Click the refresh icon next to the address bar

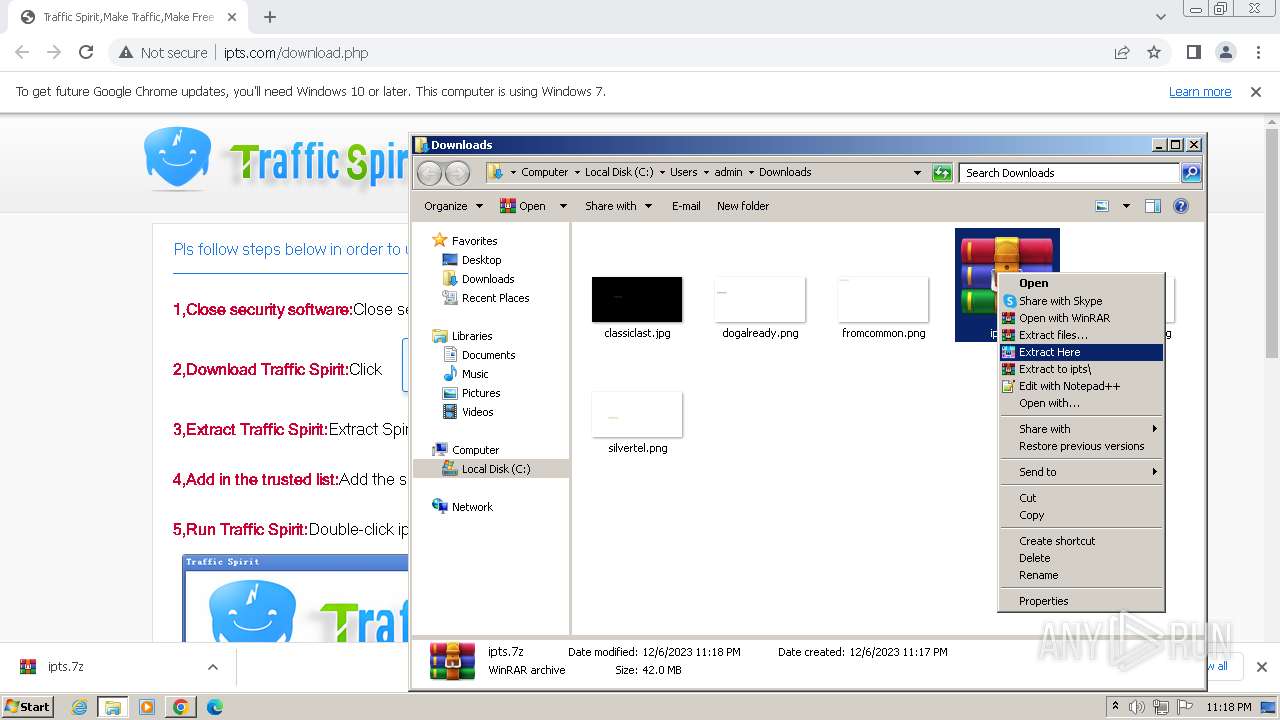tap(942, 173)
